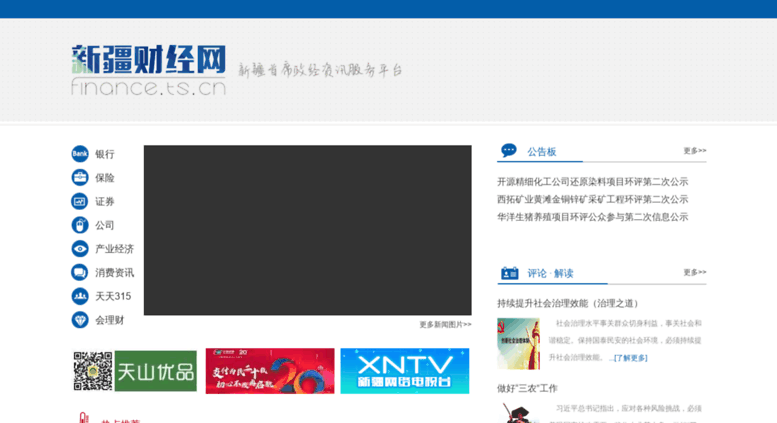This screenshot has width=777, height=423.
Task: Click the red 20th anniversary banner
Action: pyautogui.click(x=270, y=371)
